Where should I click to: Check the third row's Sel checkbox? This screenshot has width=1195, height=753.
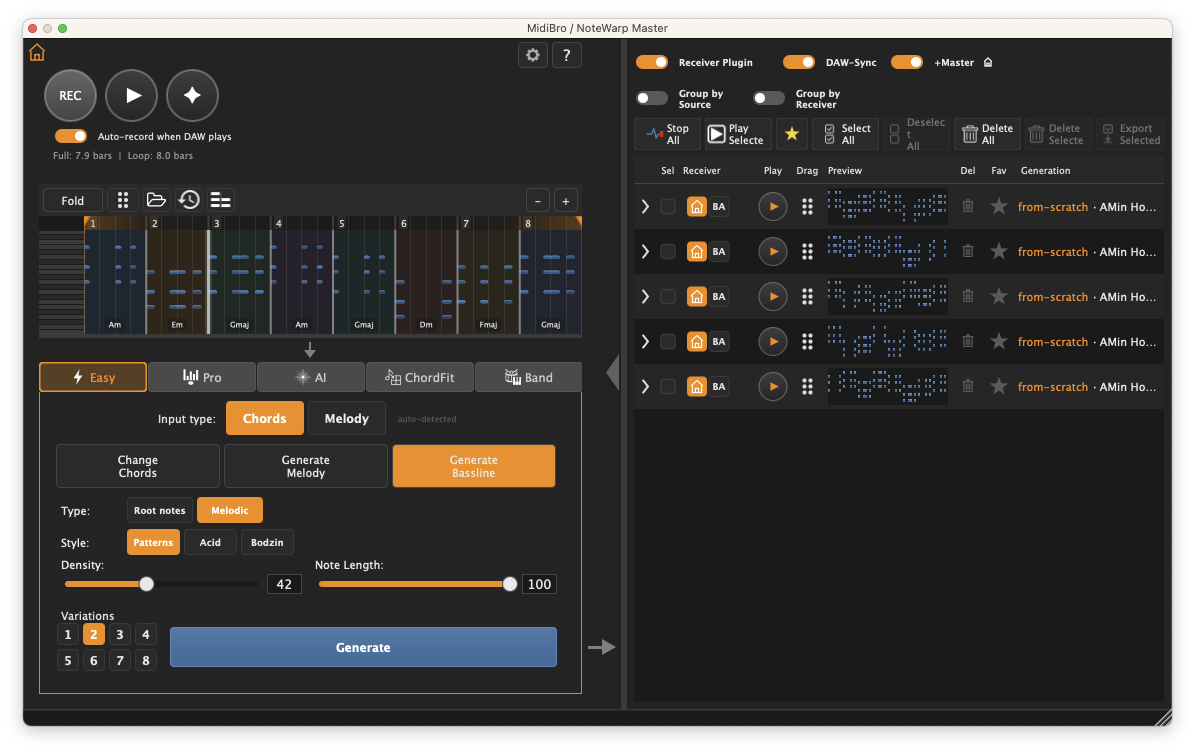[x=668, y=296]
